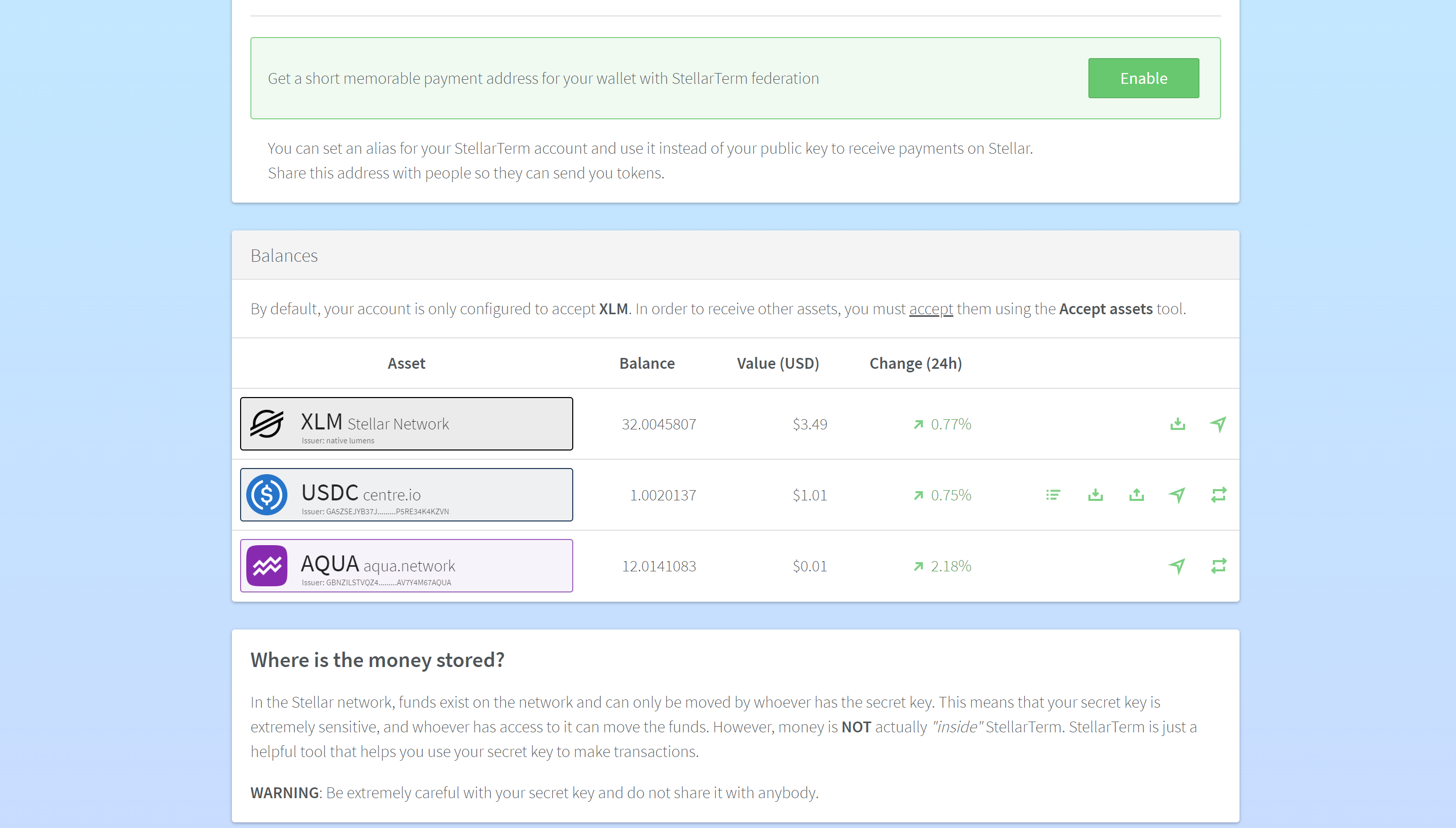Click the send icon for XLM
Image resolution: width=1456 pixels, height=828 pixels.
[1218, 424]
